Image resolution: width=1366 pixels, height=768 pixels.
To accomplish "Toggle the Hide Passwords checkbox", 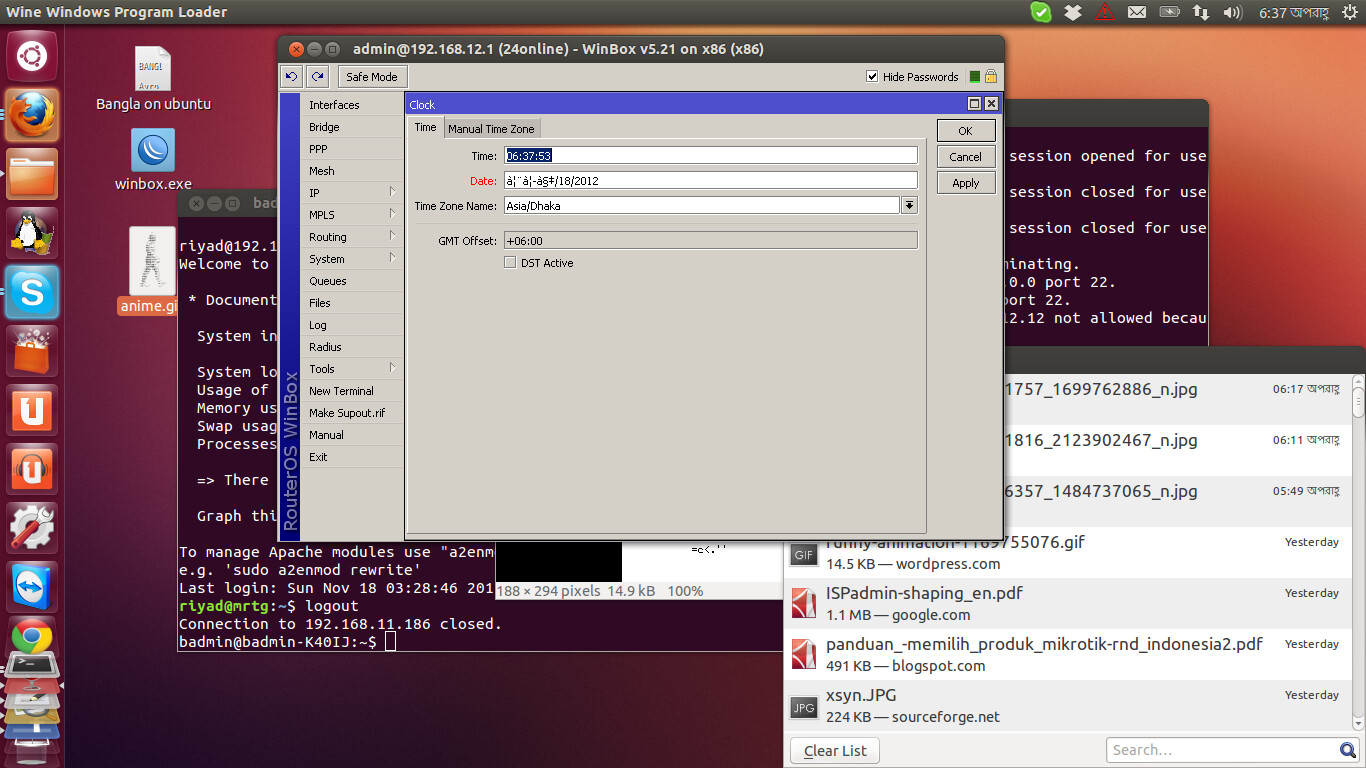I will click(872, 76).
